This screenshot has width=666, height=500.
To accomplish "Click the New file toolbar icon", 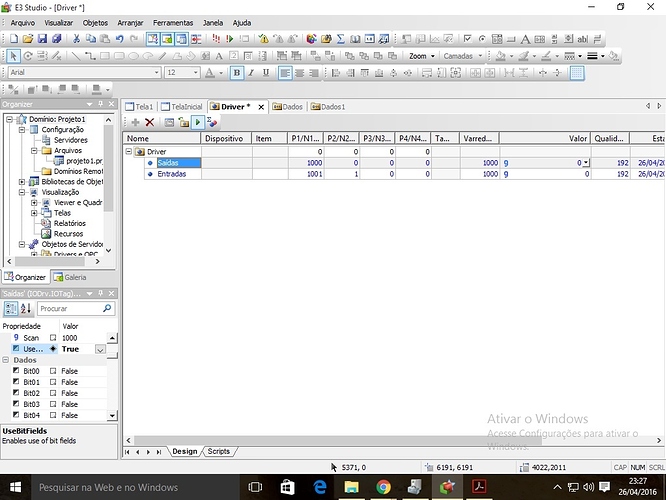I will click(x=14, y=39).
